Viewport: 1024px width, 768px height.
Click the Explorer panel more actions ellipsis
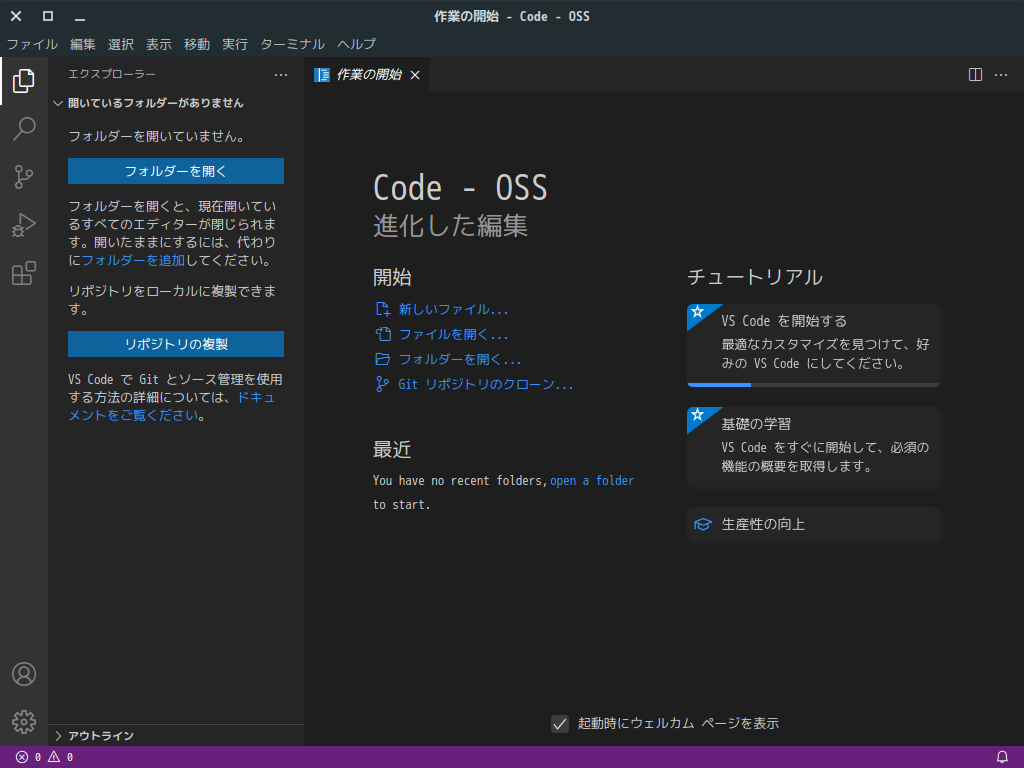click(281, 74)
